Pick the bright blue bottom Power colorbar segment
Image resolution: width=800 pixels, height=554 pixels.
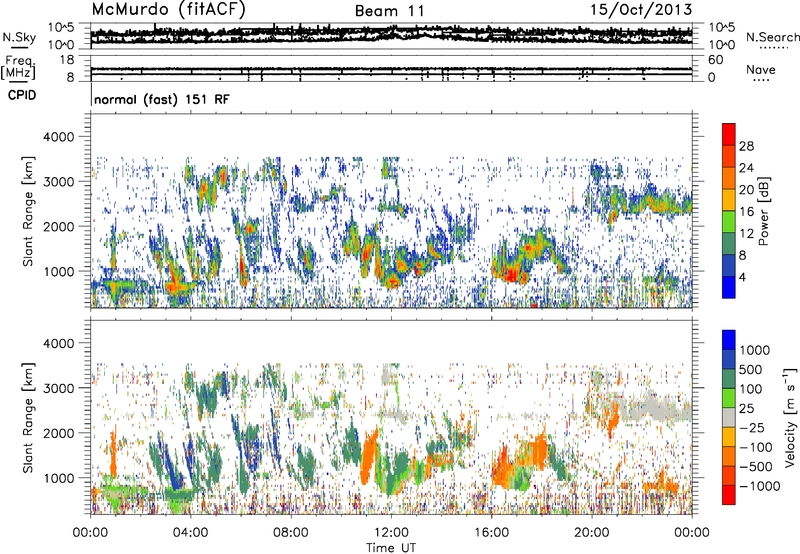point(729,288)
